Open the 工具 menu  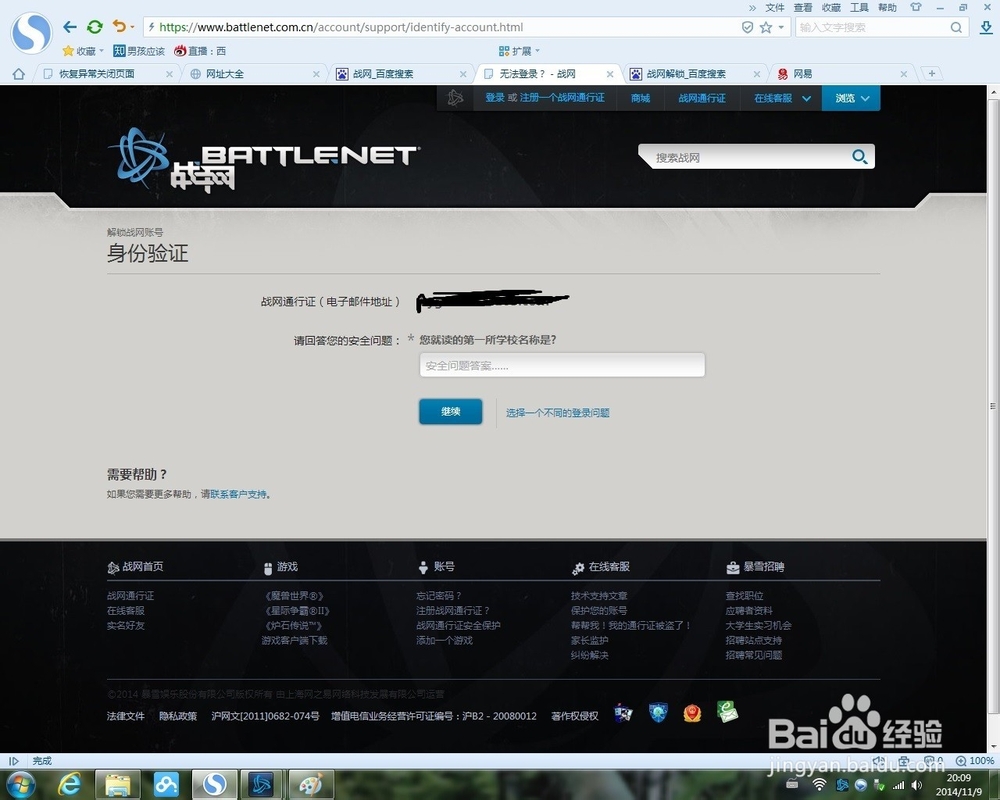pos(859,8)
